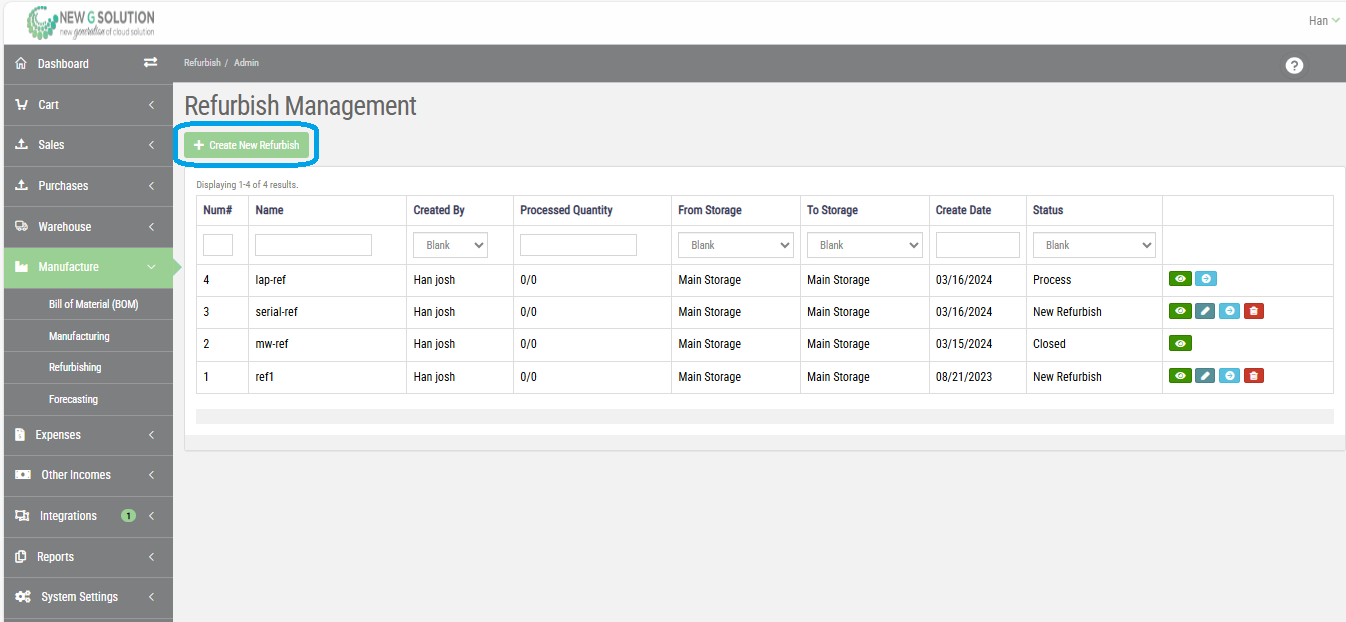
Task: Toggle sidebar with the swap arrows icon
Action: [x=150, y=63]
